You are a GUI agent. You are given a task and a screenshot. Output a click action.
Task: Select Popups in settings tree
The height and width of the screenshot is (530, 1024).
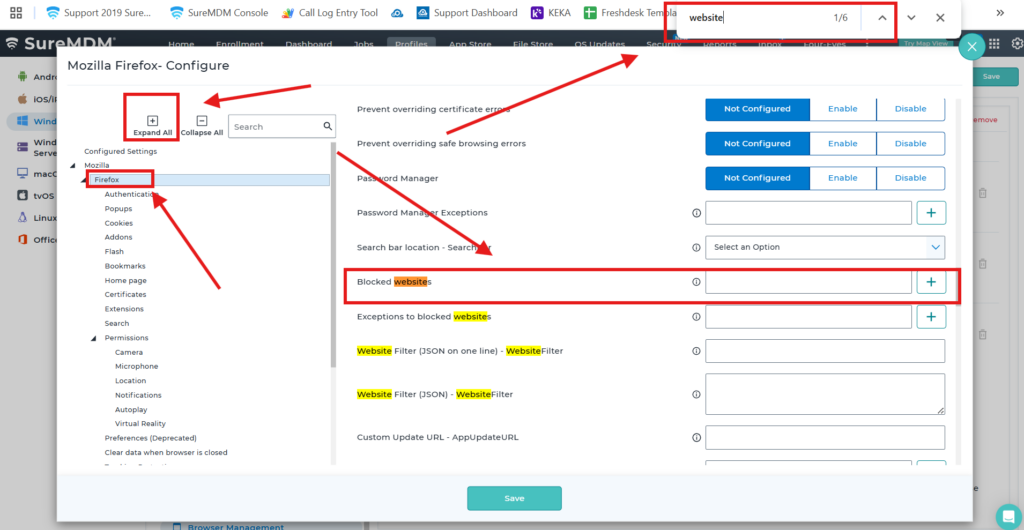point(118,209)
